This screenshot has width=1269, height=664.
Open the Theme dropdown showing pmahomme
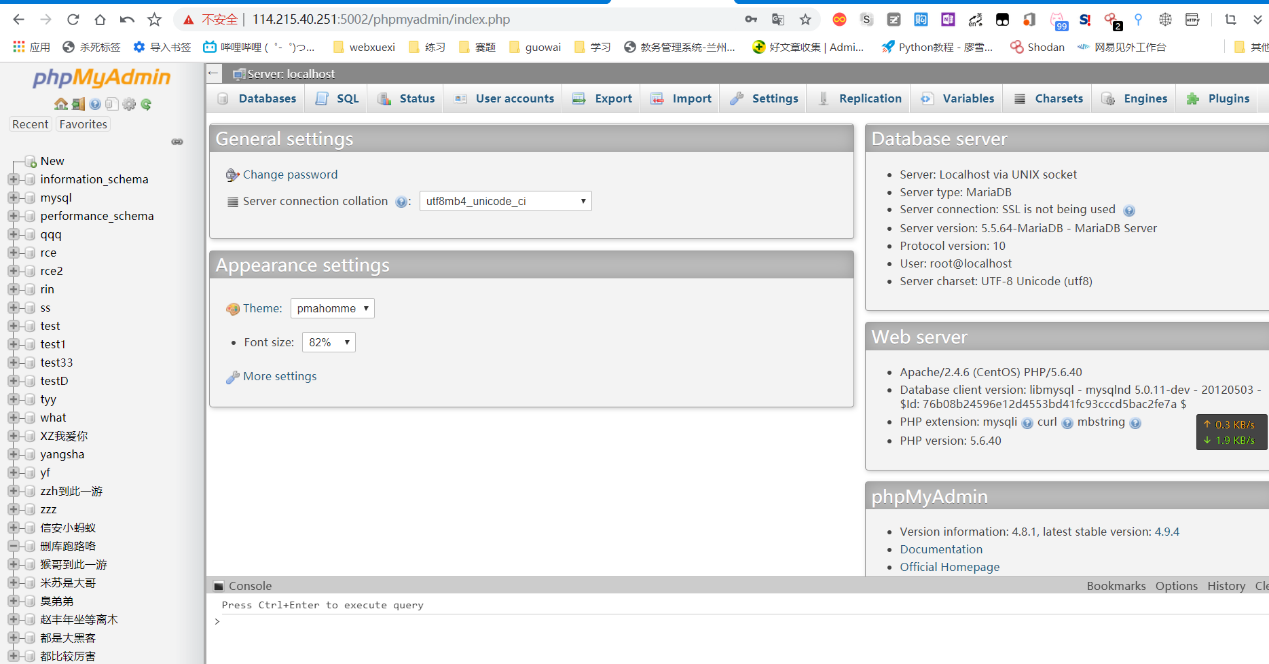[332, 308]
